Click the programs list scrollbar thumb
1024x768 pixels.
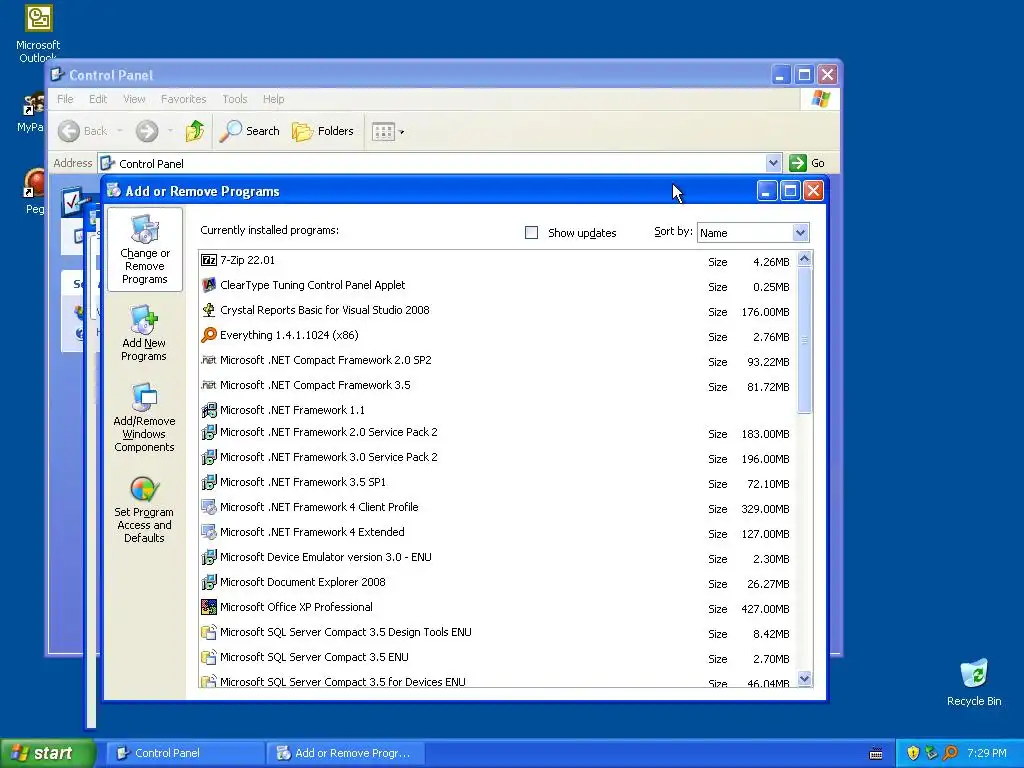click(x=805, y=340)
